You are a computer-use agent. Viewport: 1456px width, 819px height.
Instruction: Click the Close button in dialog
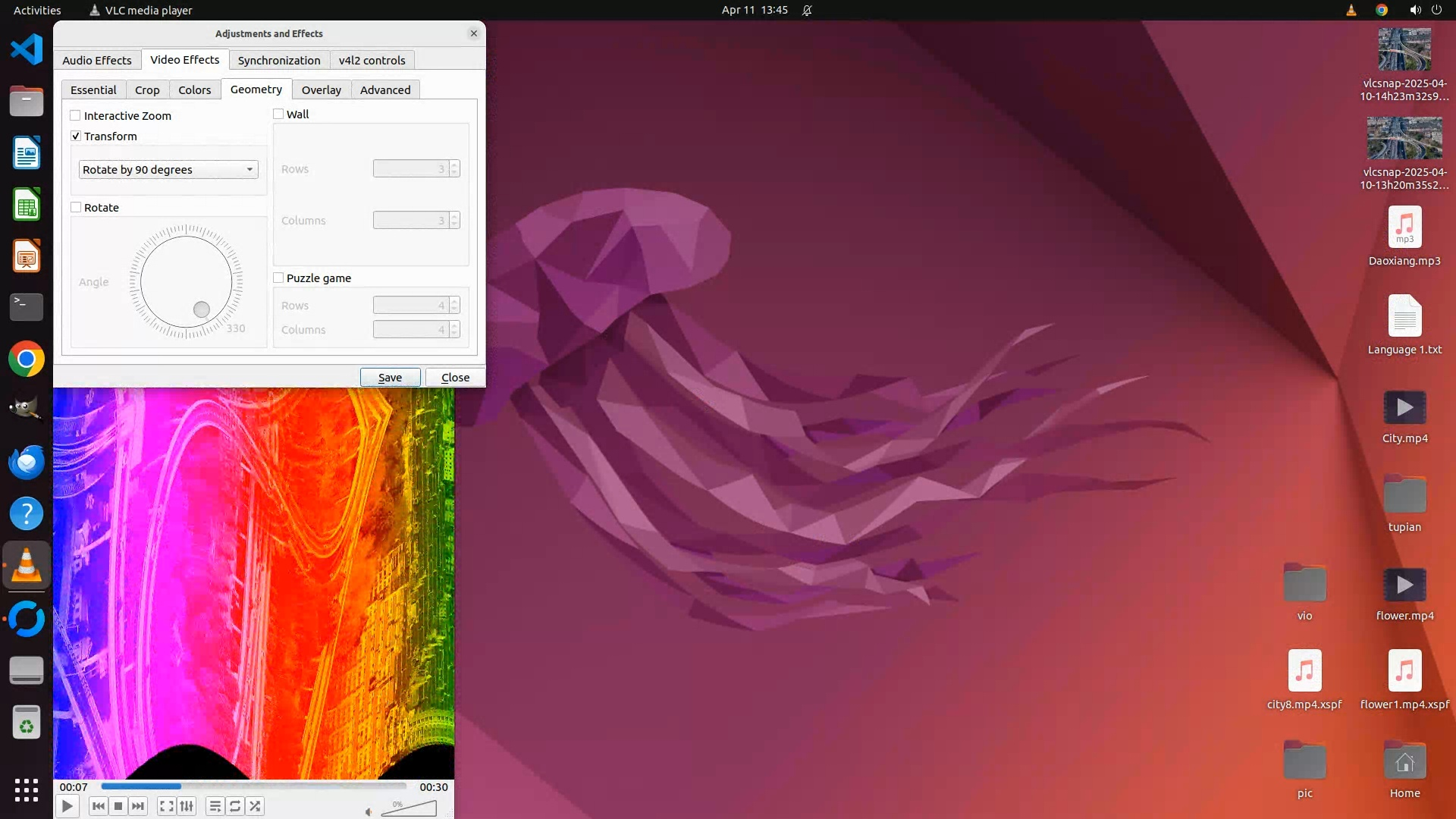[x=455, y=378]
